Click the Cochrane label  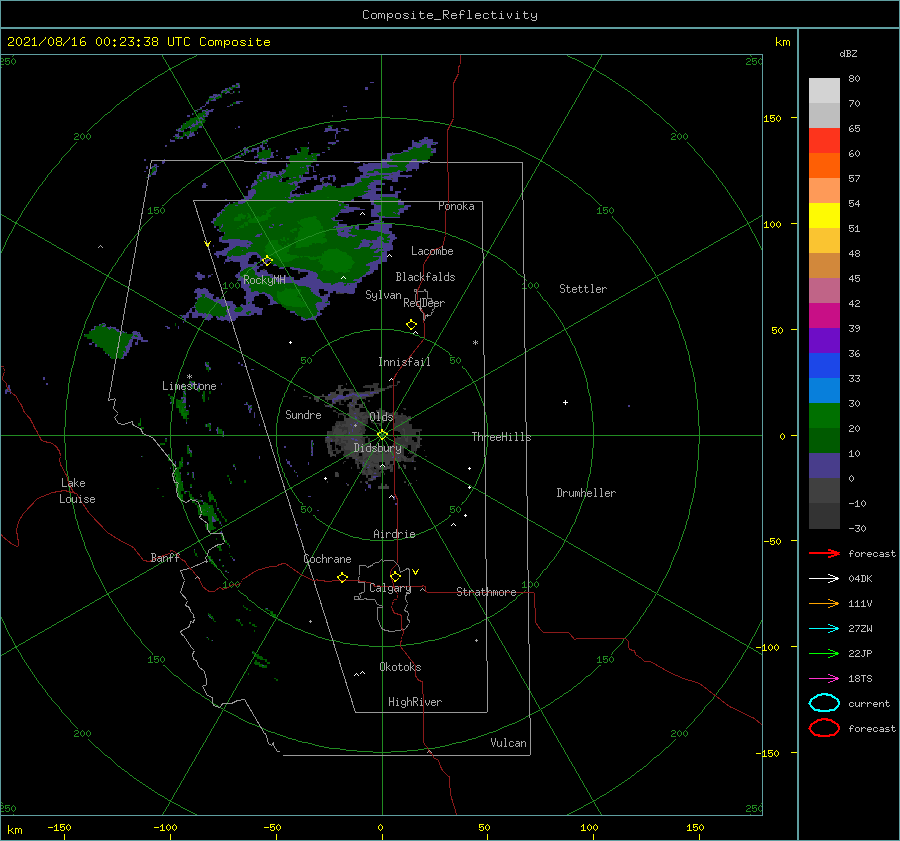[327, 559]
